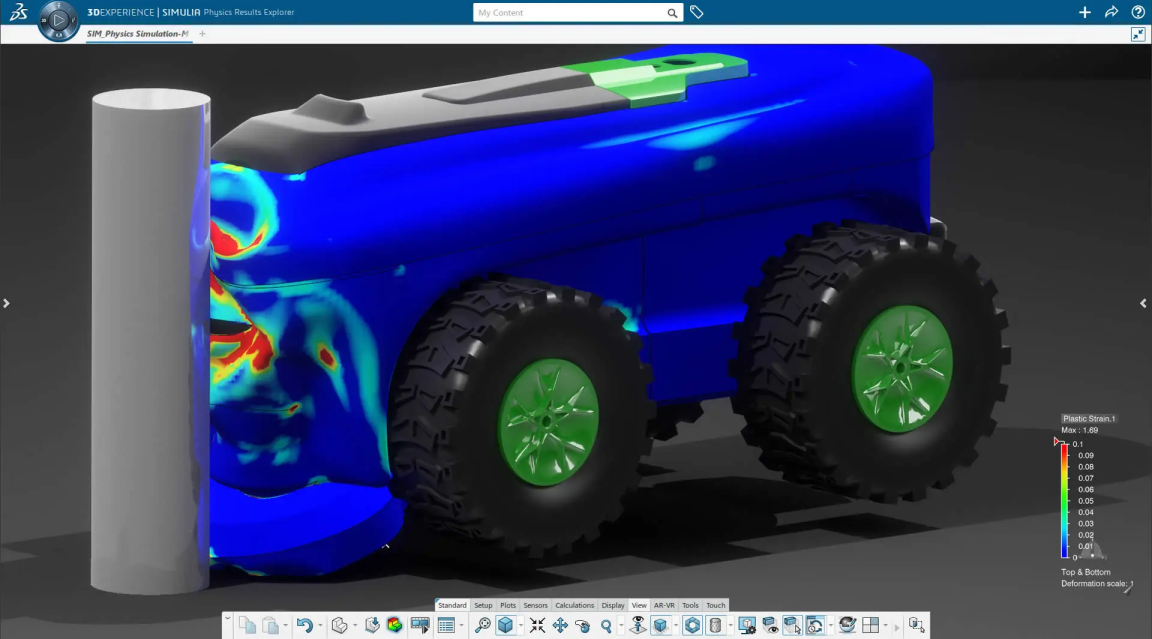Switch to the Plots tab
The image size is (1152, 639).
coord(508,605)
